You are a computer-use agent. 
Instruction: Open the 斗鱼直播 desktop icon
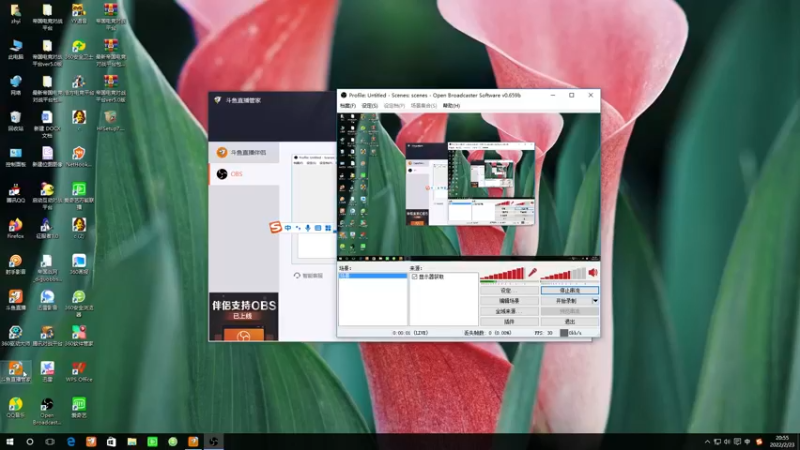pos(15,300)
